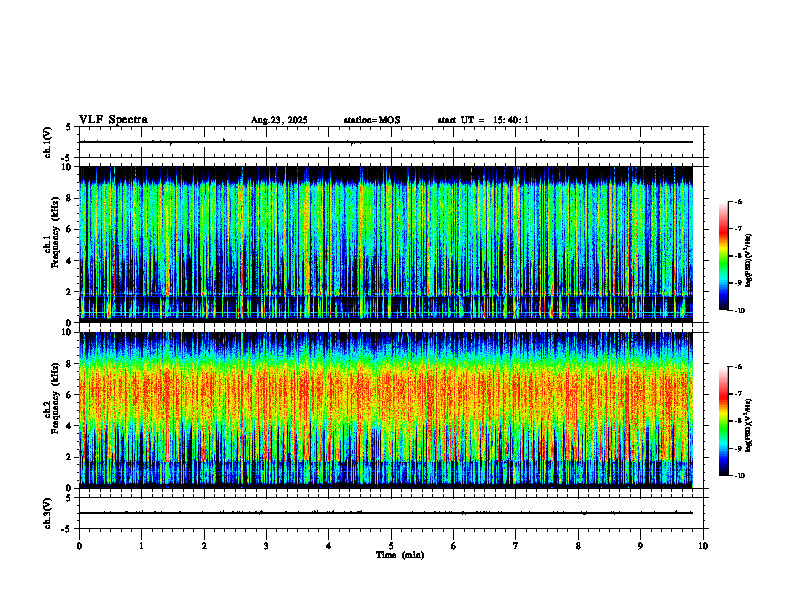Click the 8 minute tick label

coord(578,546)
